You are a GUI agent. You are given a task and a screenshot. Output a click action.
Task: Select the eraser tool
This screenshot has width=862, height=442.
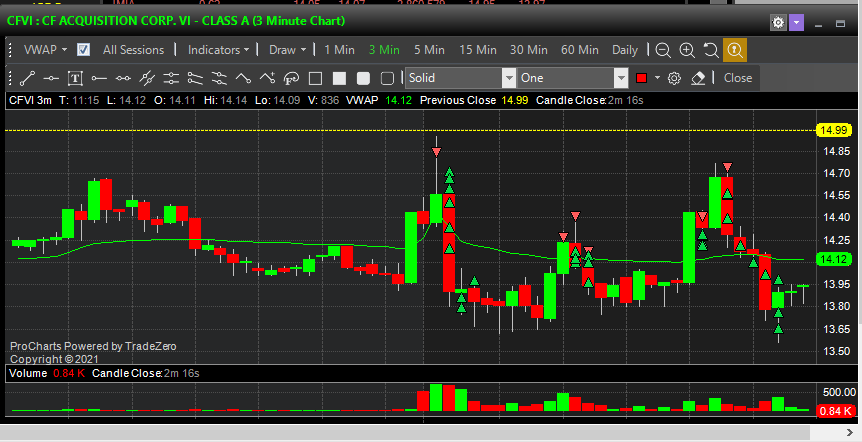[x=698, y=78]
